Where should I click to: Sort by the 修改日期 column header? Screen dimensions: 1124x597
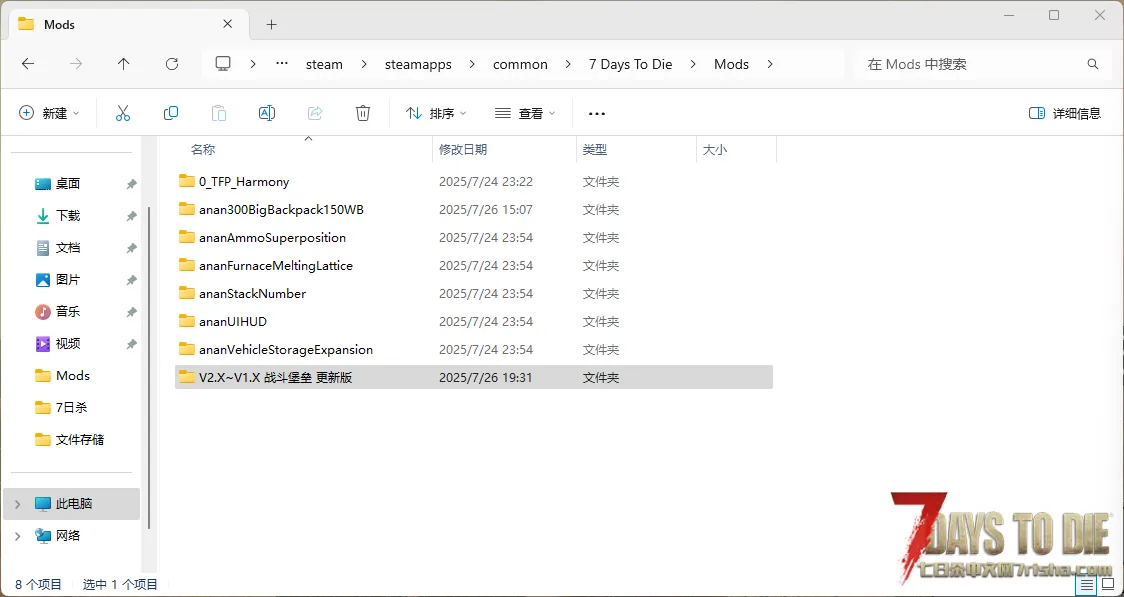pyautogui.click(x=463, y=149)
